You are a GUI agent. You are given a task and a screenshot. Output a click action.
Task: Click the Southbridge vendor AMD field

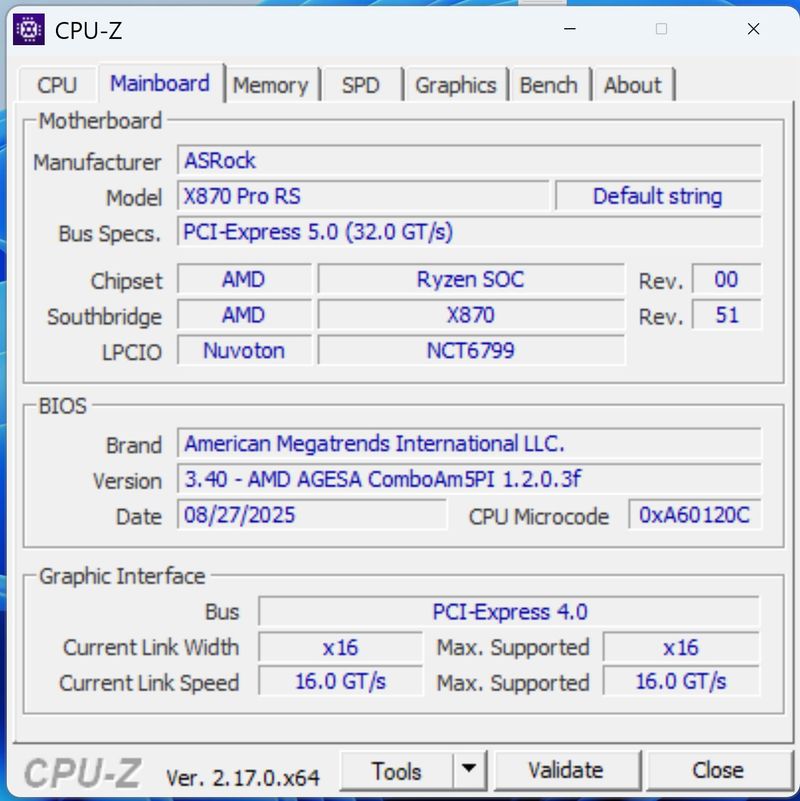[244, 315]
